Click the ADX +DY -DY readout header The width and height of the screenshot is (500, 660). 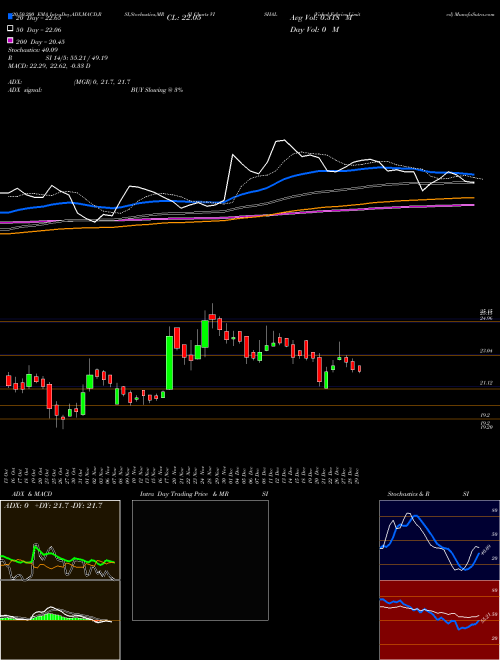click(53, 506)
